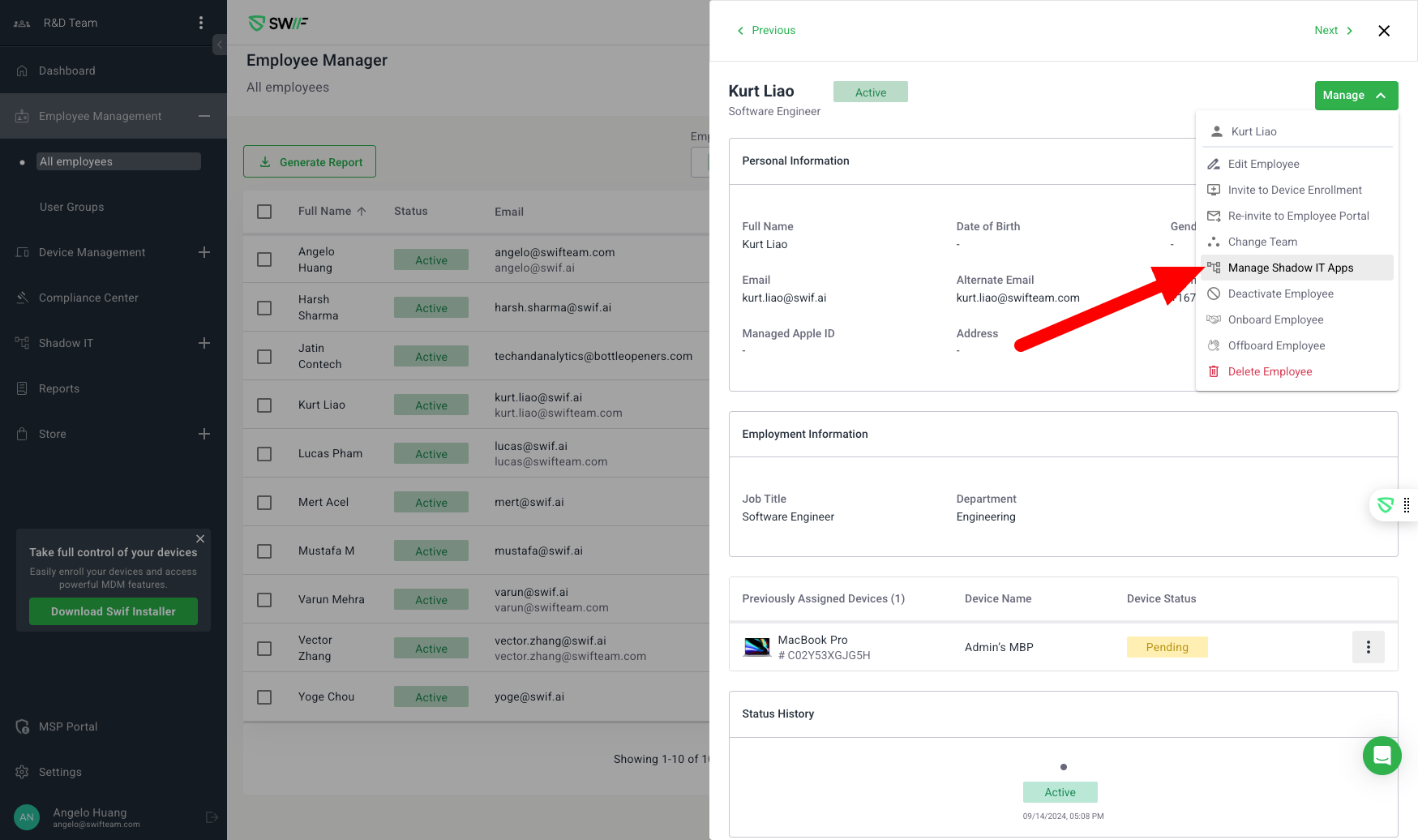This screenshot has width=1418, height=840.
Task: Open the R&D Team kebab menu
Action: [201, 23]
